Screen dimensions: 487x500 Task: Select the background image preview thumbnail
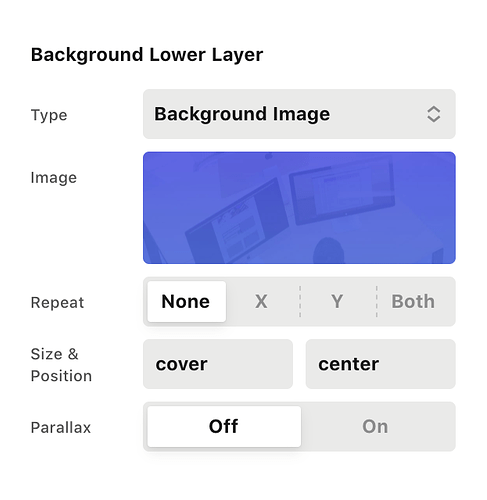[x=299, y=208]
